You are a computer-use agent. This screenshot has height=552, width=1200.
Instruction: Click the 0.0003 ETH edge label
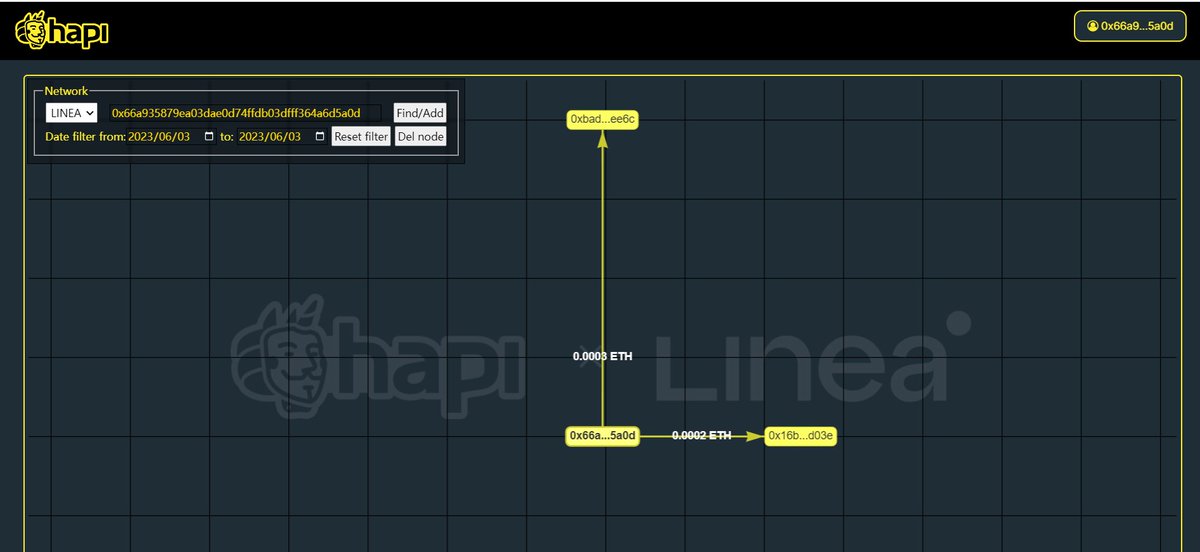pyautogui.click(x=602, y=356)
